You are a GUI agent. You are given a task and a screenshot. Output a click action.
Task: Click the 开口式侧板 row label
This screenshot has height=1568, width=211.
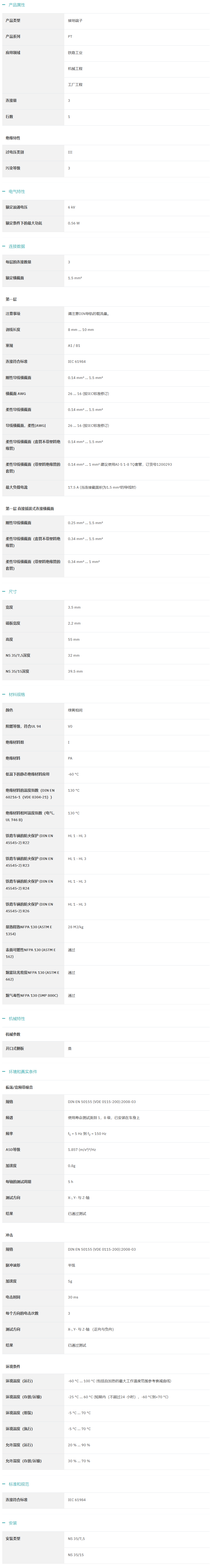pyautogui.click(x=15, y=1049)
